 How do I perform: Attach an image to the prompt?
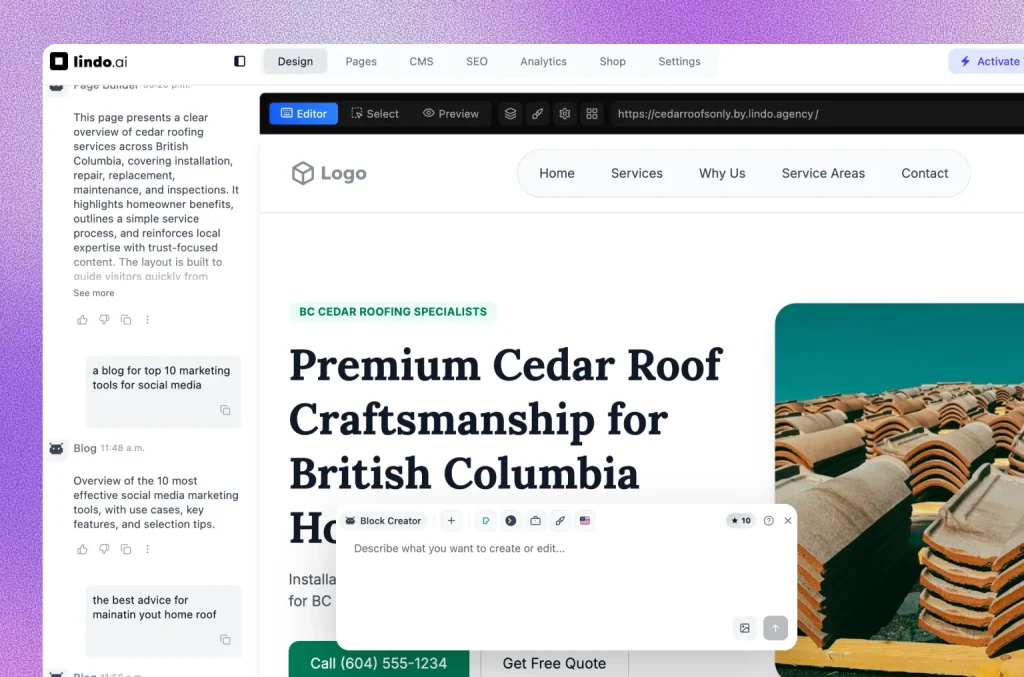(x=744, y=628)
